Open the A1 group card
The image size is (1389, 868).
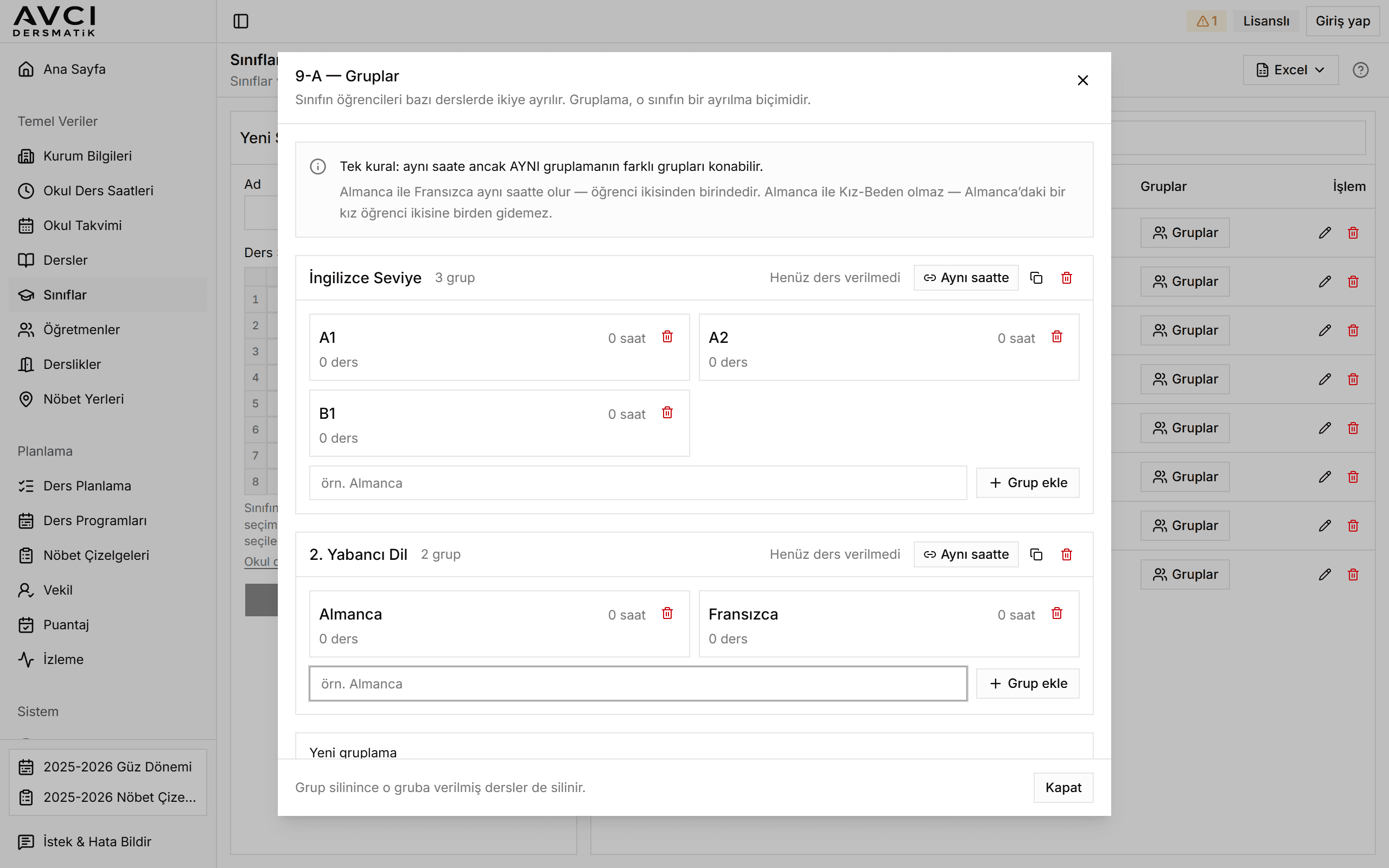click(x=499, y=347)
